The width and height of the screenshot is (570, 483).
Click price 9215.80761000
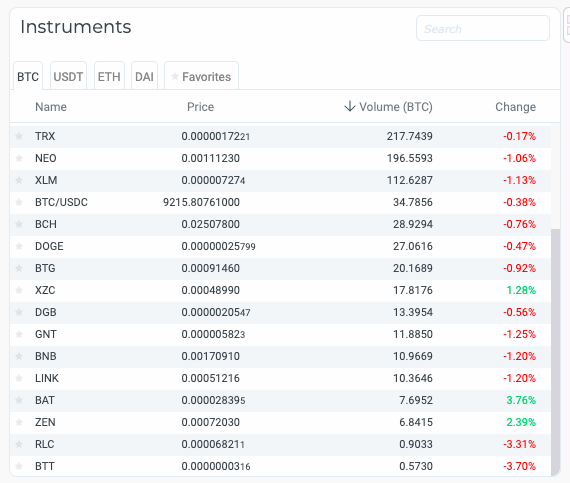pos(201,202)
